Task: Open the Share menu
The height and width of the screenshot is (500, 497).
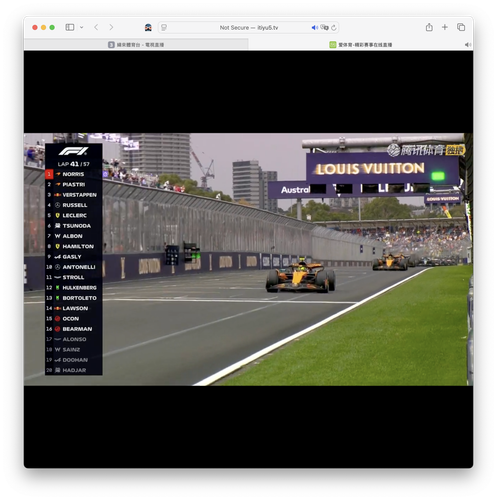Action: point(429,27)
